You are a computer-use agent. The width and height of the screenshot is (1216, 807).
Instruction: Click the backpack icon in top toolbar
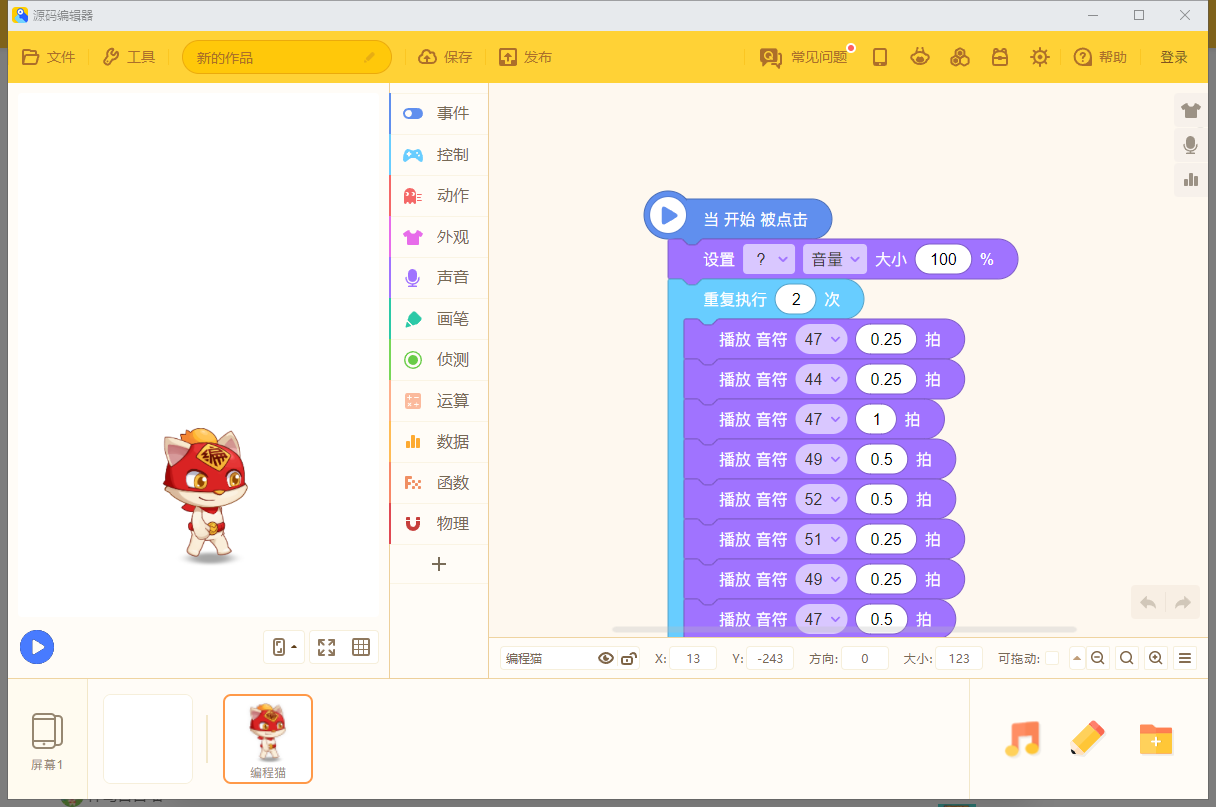1000,57
